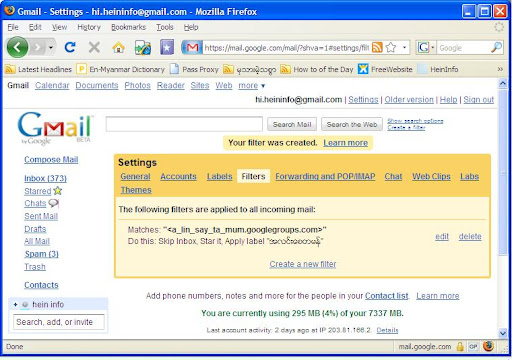
Task: Focus the Google search box in toolbar
Action: coord(463,48)
